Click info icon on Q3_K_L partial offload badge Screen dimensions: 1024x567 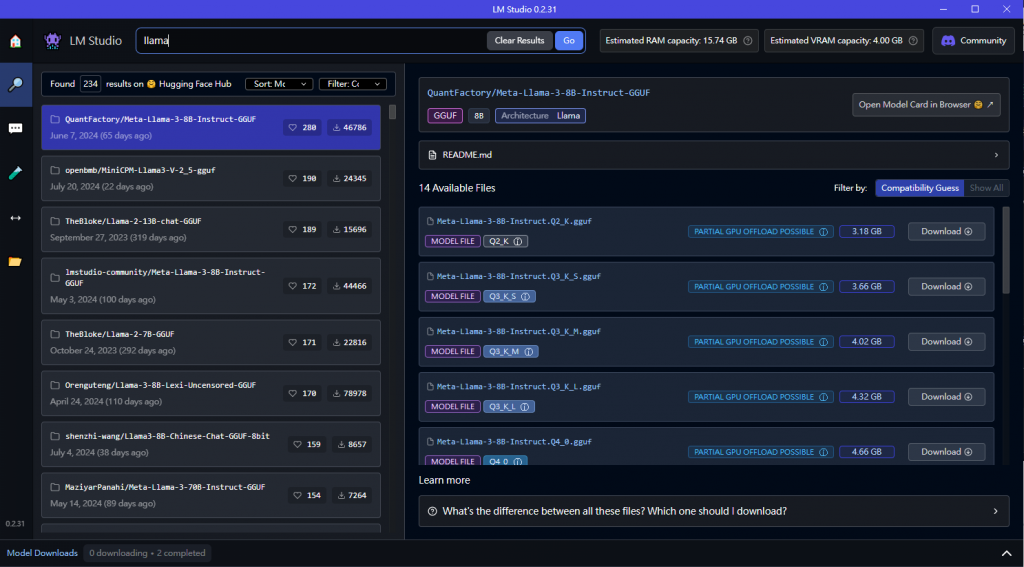tap(824, 397)
